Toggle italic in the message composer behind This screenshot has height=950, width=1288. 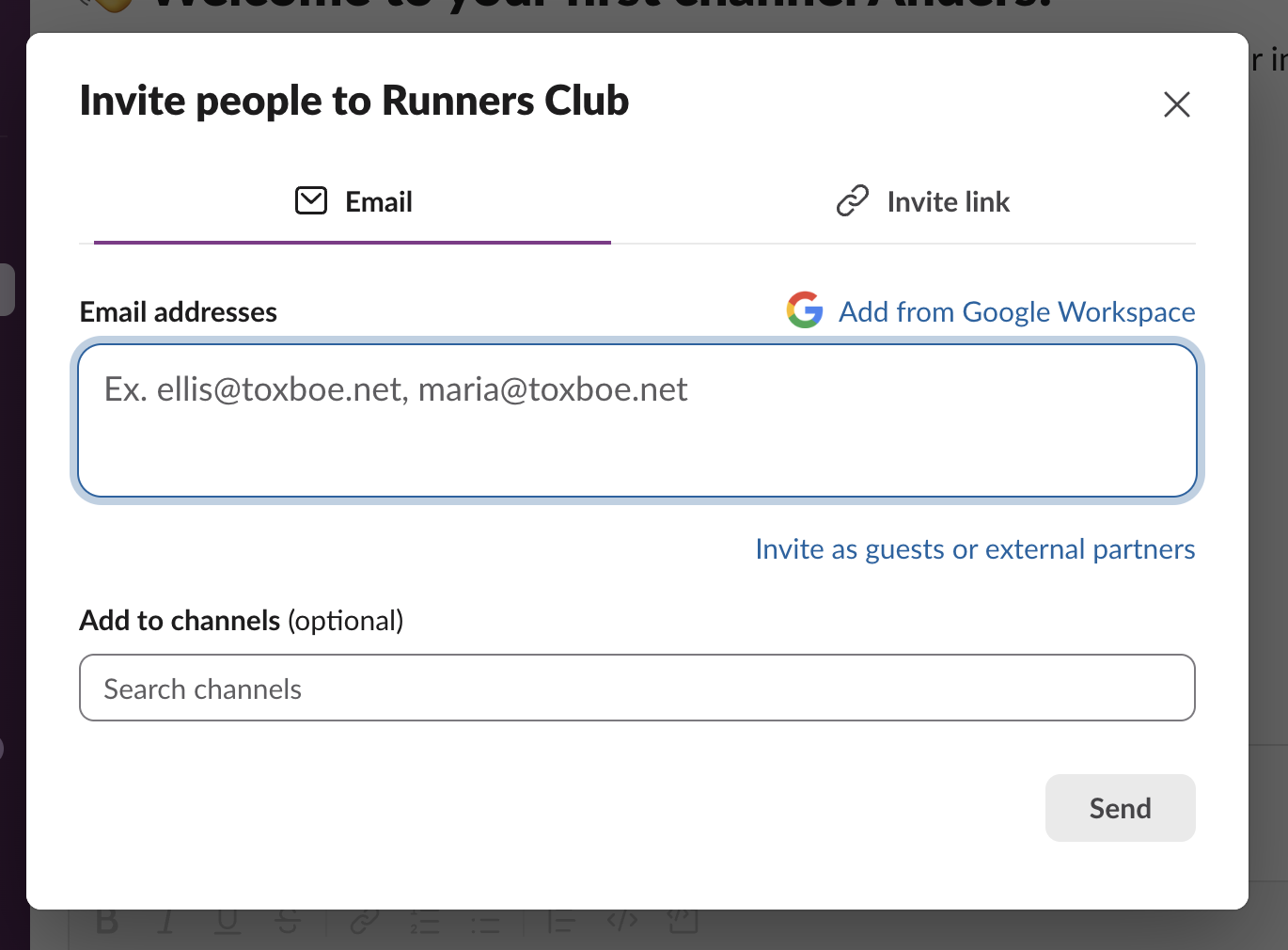pyautogui.click(x=165, y=922)
